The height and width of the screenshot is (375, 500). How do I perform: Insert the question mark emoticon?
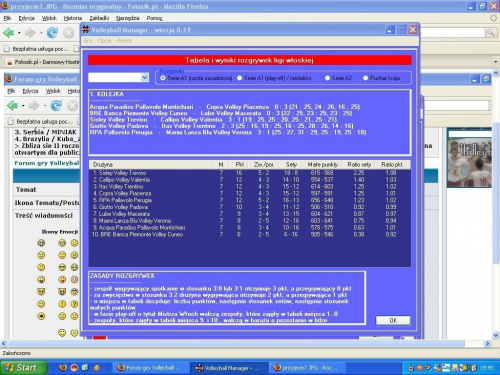[x=74, y=304]
